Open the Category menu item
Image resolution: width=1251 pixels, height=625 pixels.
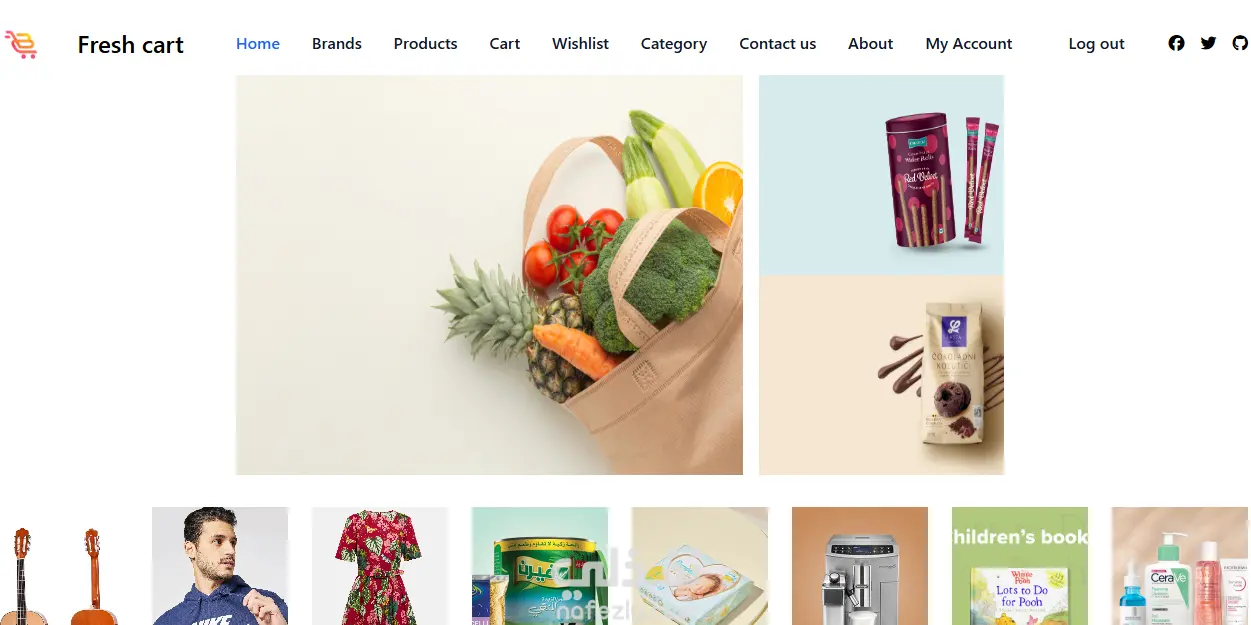click(674, 44)
